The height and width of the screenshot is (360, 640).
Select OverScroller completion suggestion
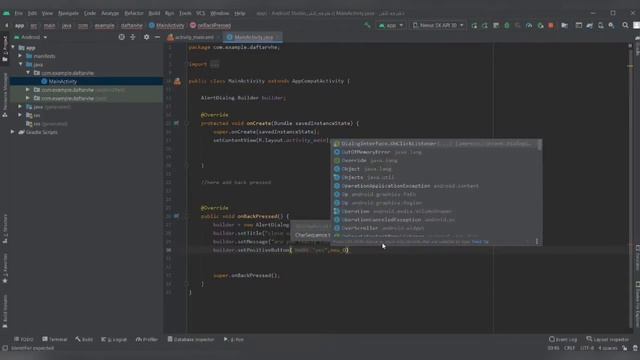click(436, 228)
